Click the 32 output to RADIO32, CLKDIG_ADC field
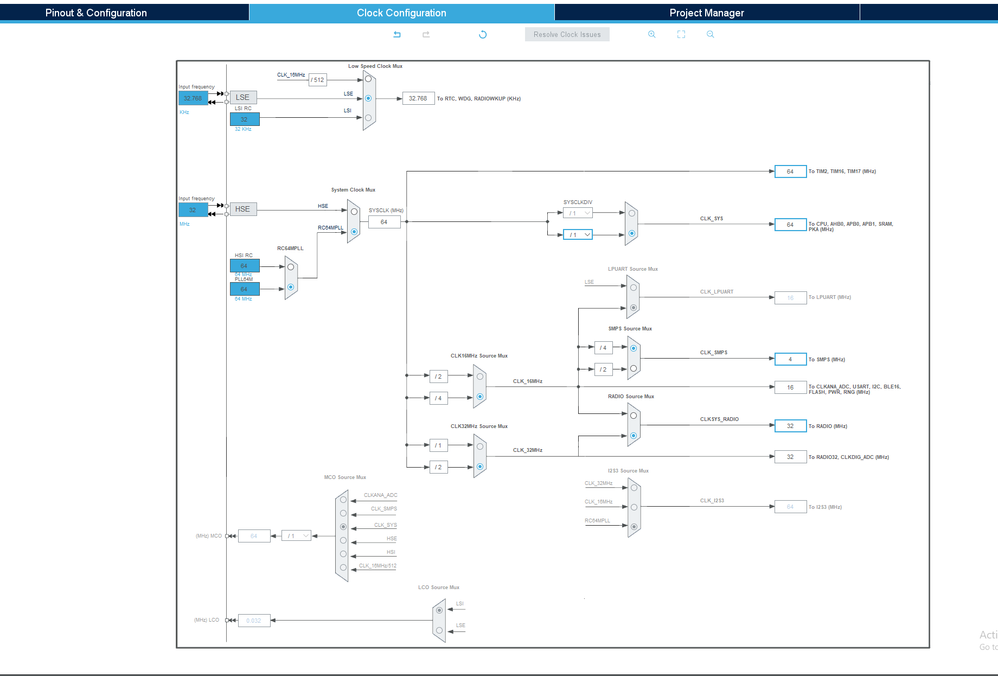The image size is (998, 676). pyautogui.click(x=790, y=456)
